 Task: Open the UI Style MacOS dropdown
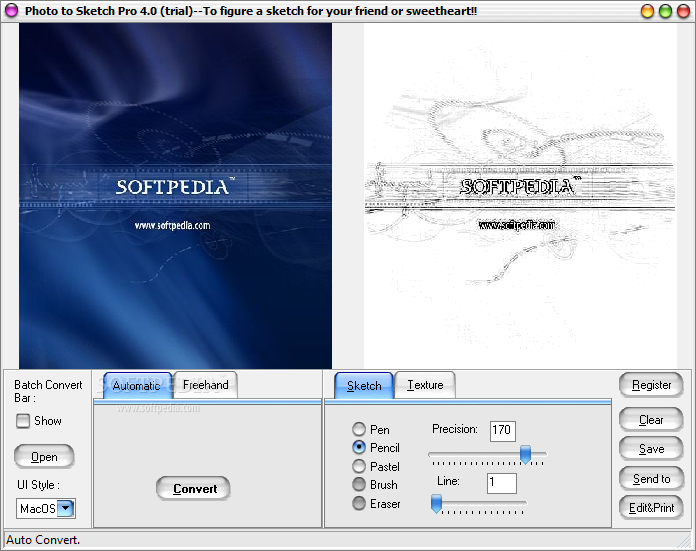tap(66, 508)
